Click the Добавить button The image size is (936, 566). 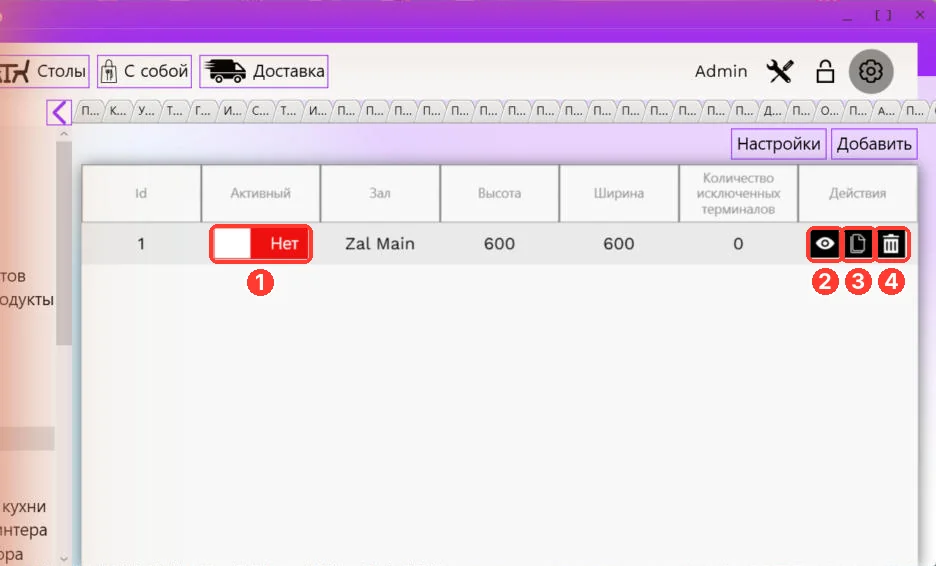[874, 144]
